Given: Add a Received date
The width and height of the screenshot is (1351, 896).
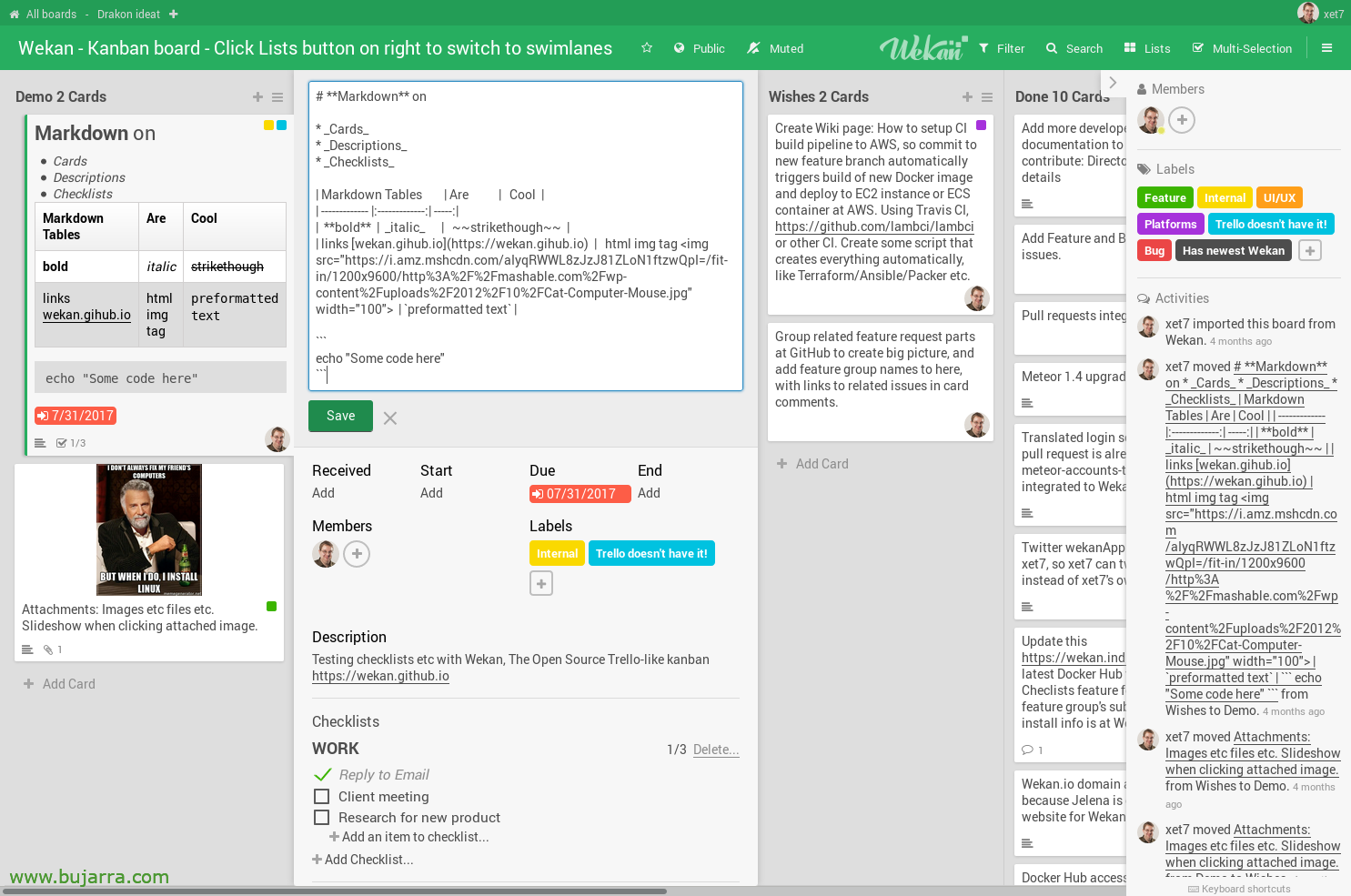Looking at the screenshot, I should [x=323, y=493].
